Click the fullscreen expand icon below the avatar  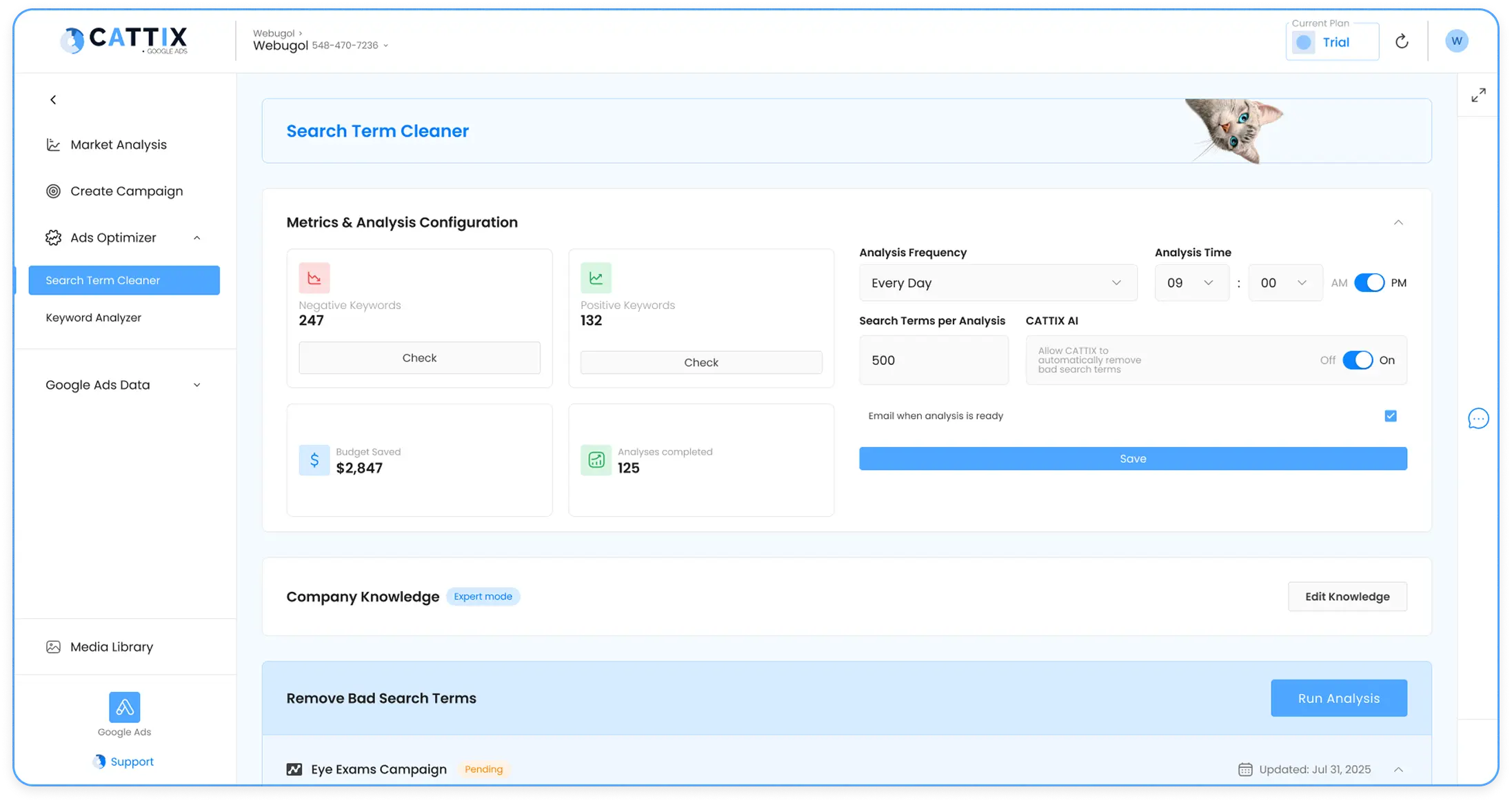1479,95
